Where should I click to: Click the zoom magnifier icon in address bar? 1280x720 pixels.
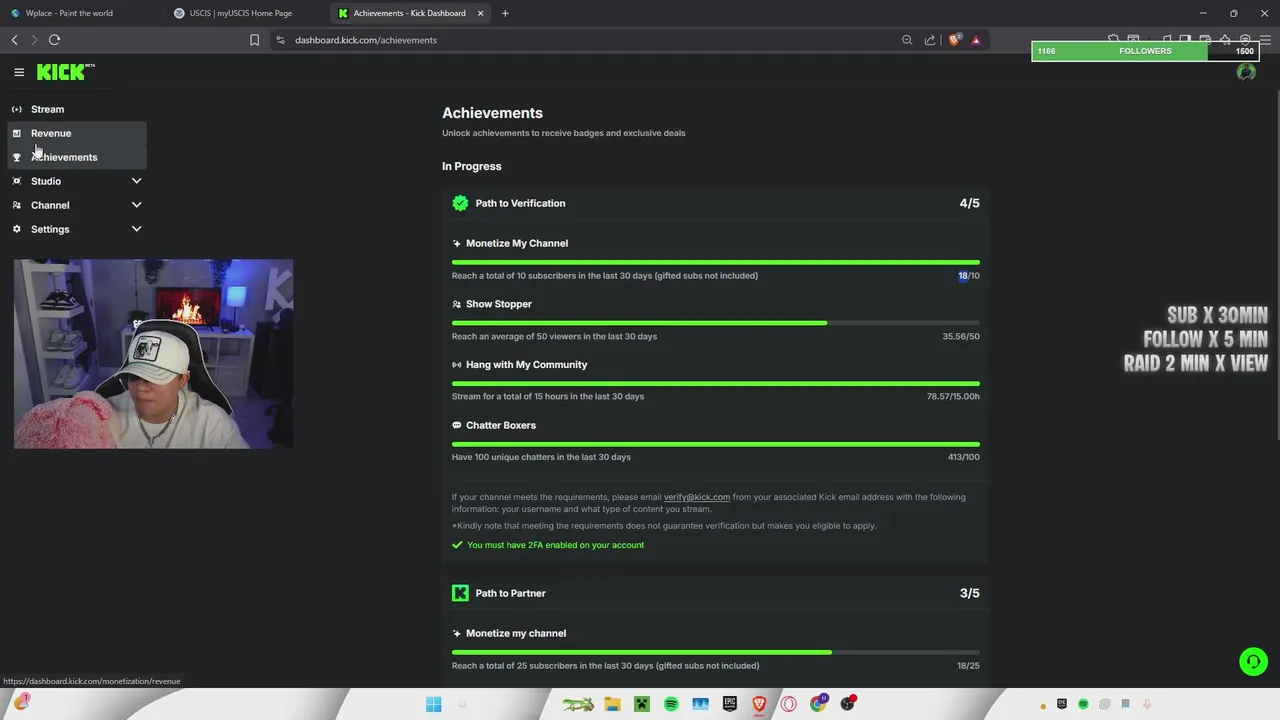[907, 40]
